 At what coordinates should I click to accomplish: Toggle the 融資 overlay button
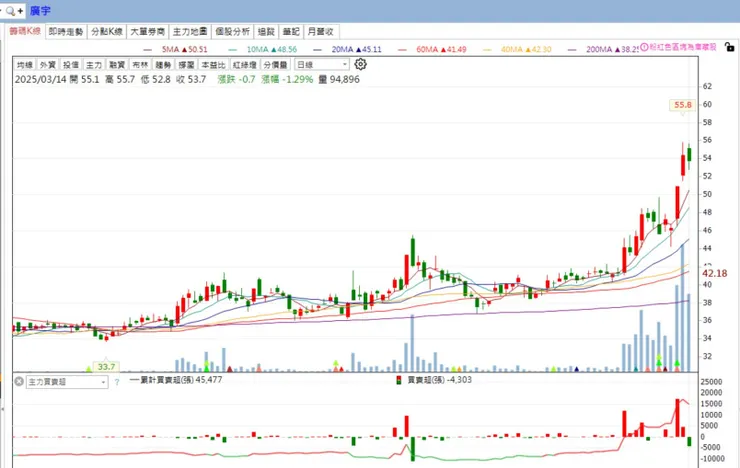[117, 65]
